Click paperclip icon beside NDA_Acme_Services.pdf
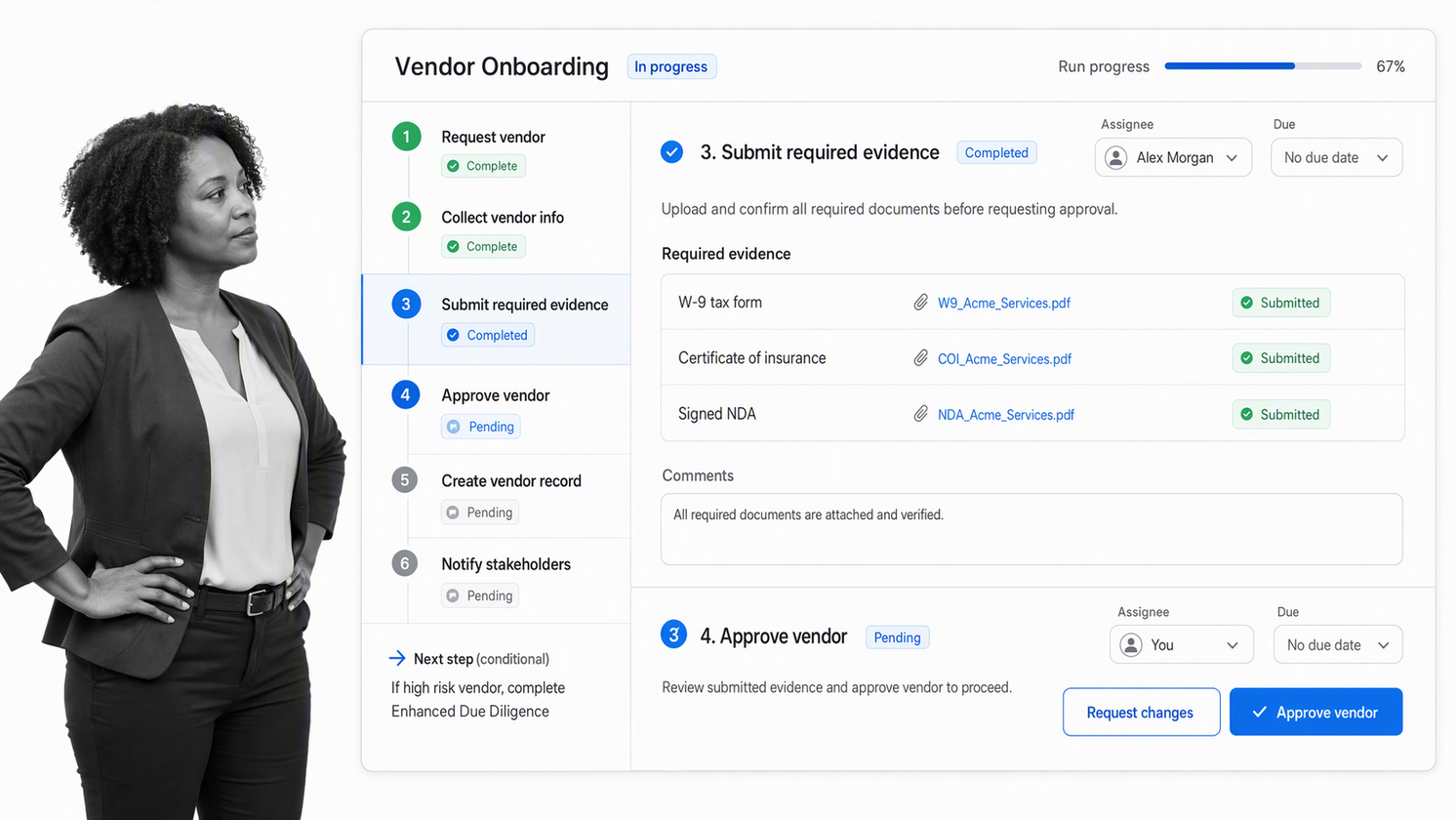This screenshot has width=1456, height=820. [920, 414]
